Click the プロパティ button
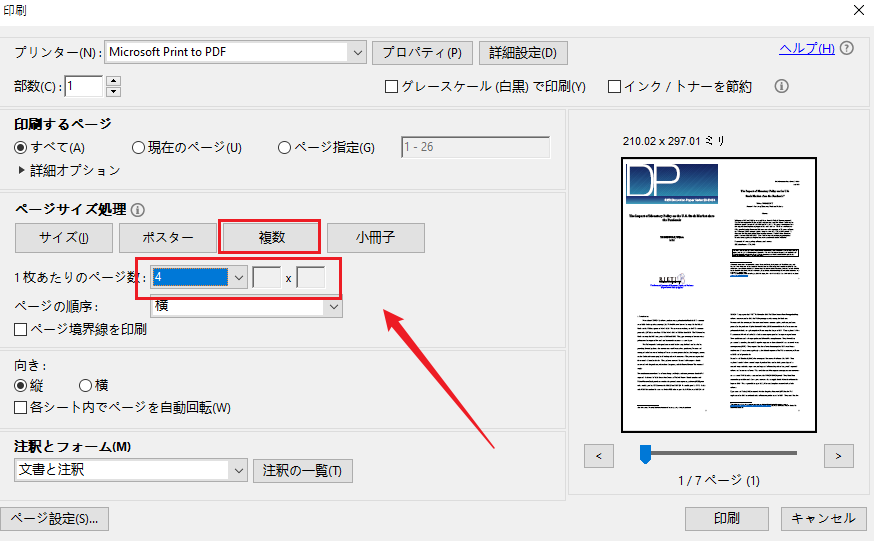The image size is (874, 541). 422,53
